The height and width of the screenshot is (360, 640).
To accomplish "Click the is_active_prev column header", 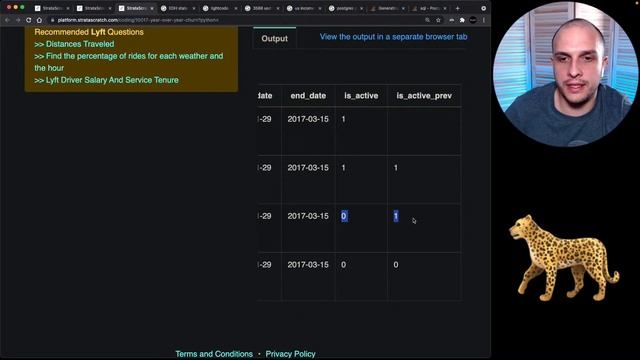I will (x=424, y=96).
